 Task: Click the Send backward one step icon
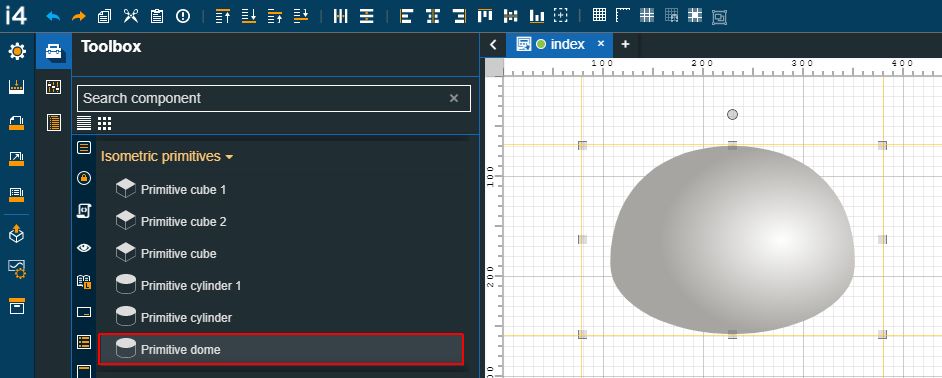coord(301,16)
